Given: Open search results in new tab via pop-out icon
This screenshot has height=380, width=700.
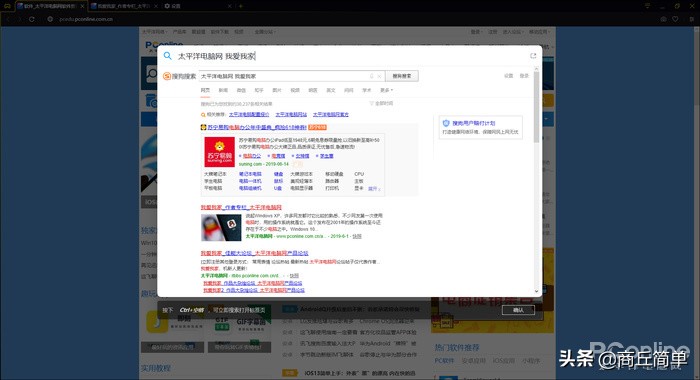Looking at the screenshot, I should (533, 56).
